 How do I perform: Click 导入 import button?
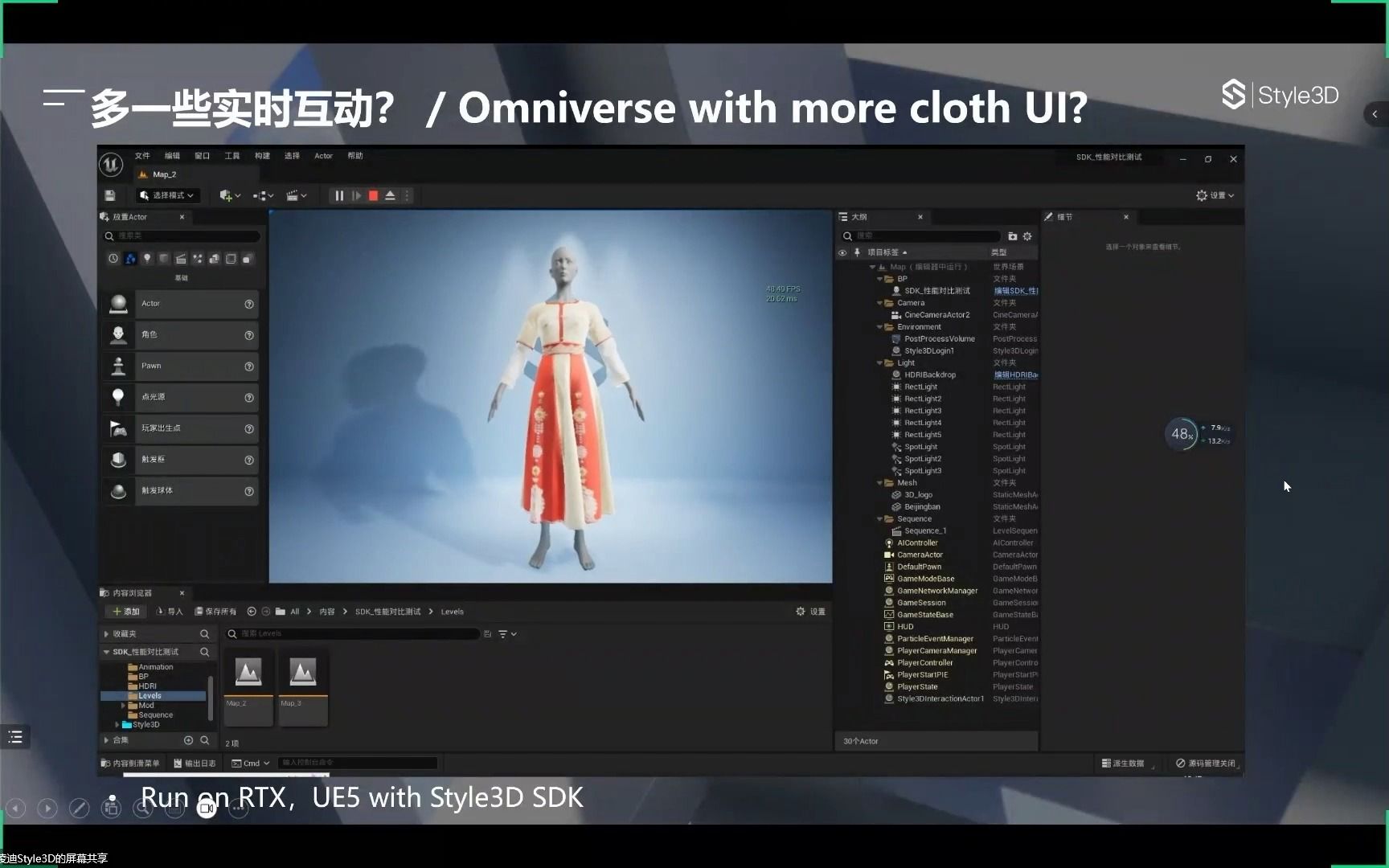[170, 612]
